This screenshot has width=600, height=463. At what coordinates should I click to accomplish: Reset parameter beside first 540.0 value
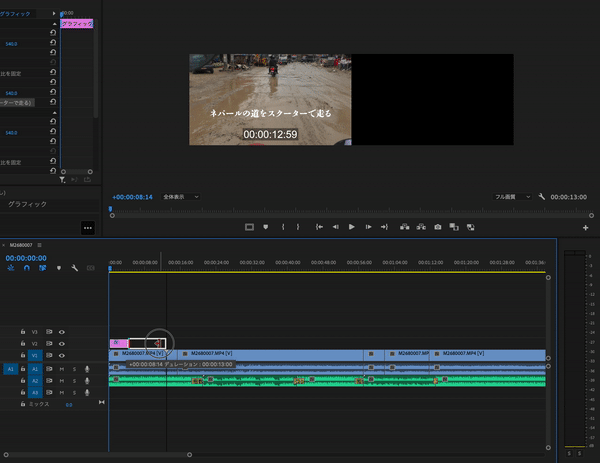53,42
